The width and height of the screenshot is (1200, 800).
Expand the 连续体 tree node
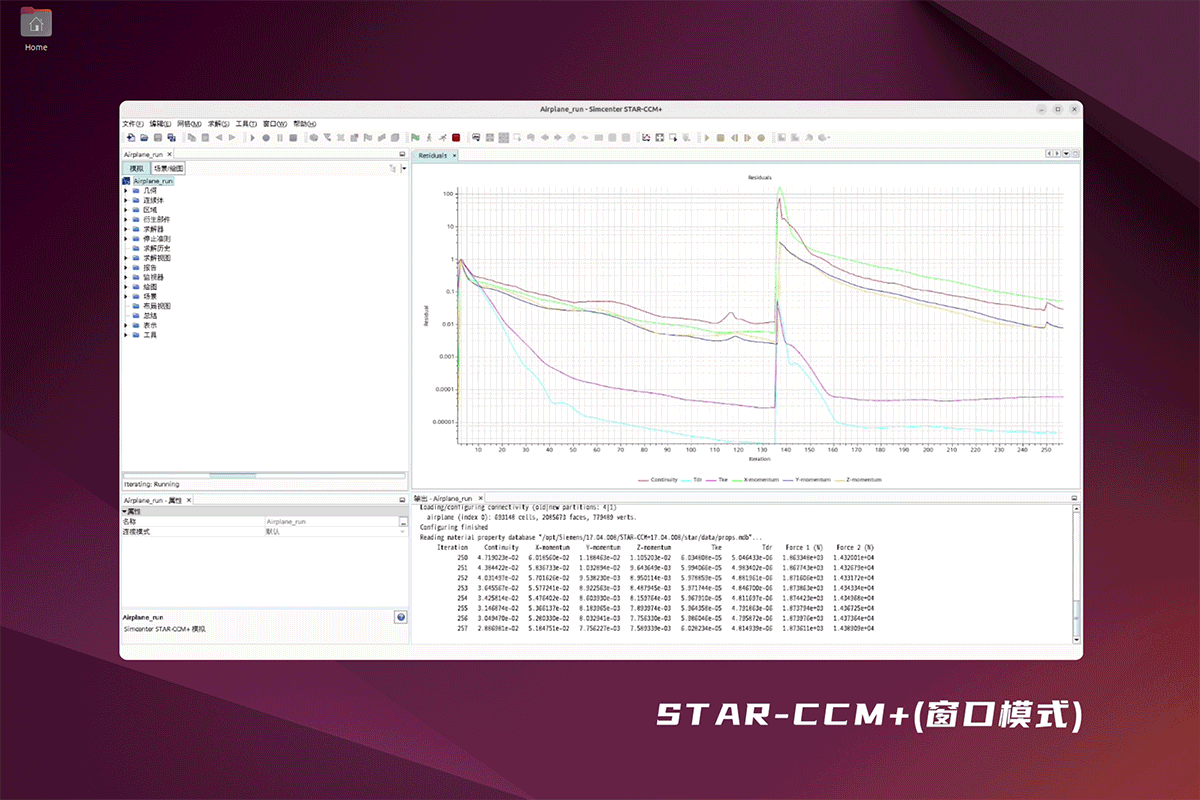(x=126, y=200)
